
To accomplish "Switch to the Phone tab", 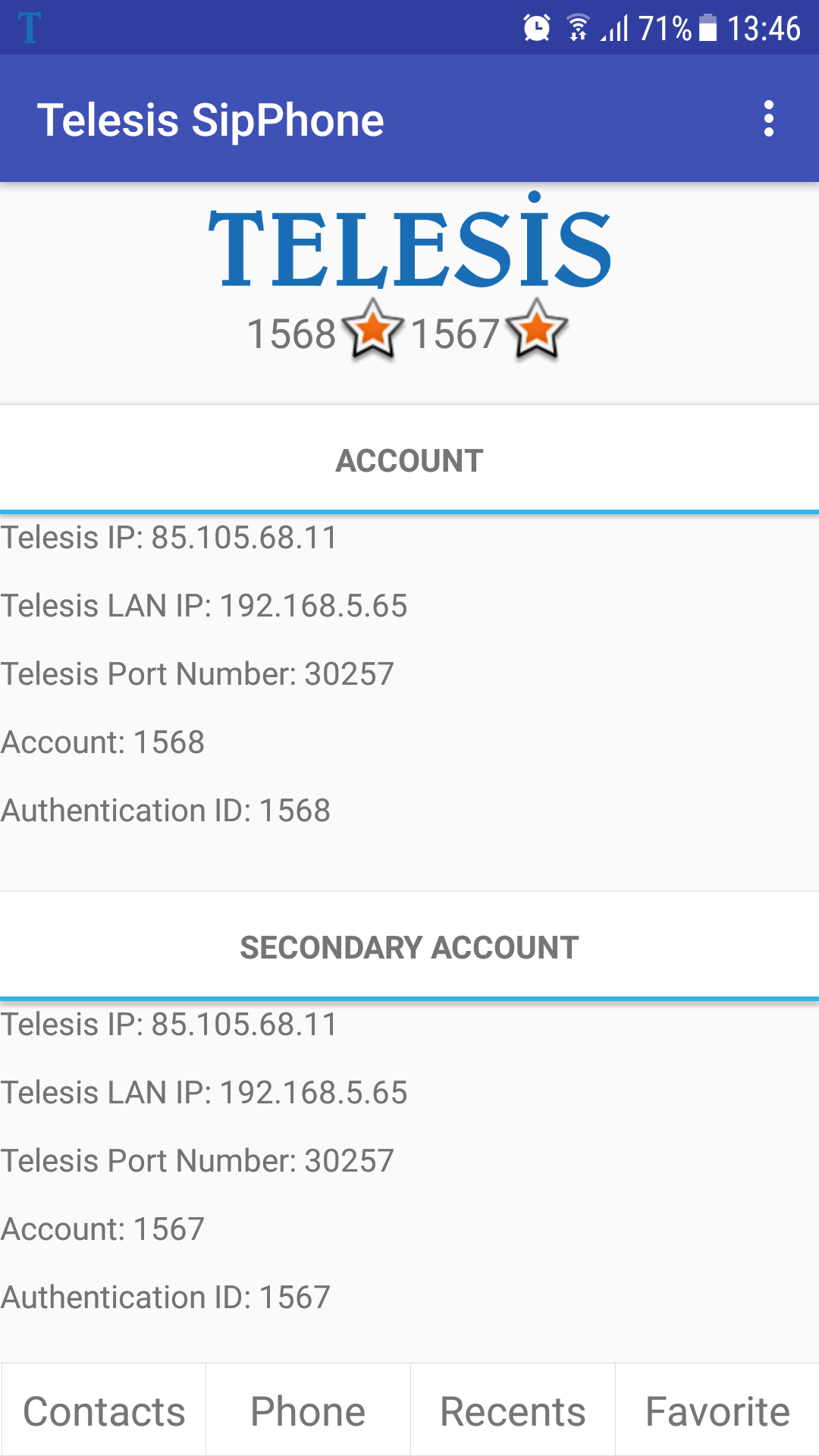I will pyautogui.click(x=308, y=1411).
